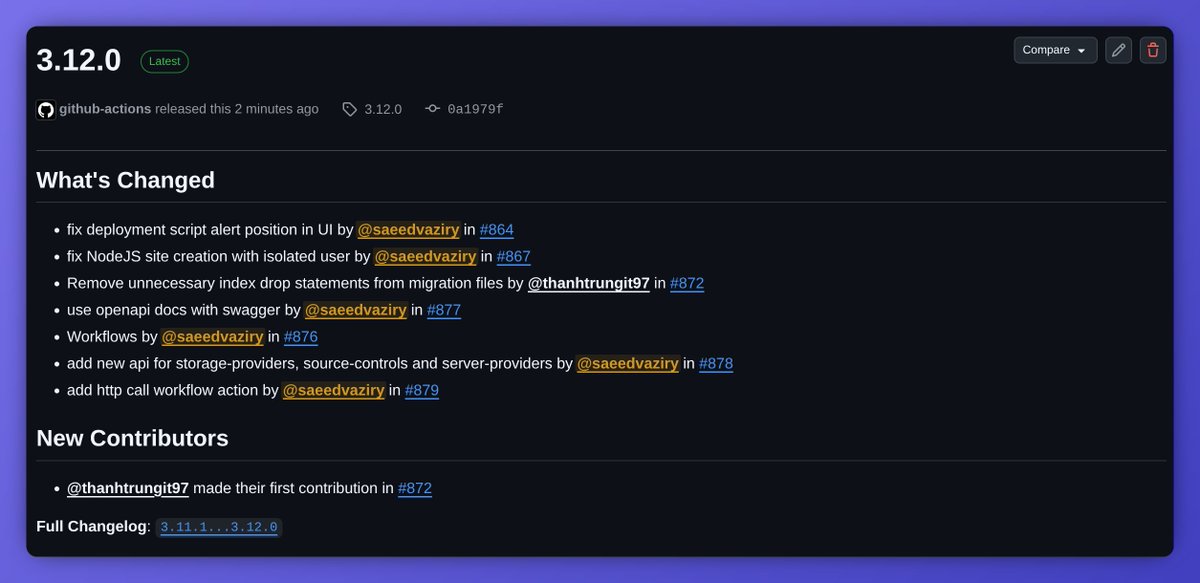1200x583 pixels.
Task: Click the commit icon beside 0a1979f
Action: pyautogui.click(x=432, y=109)
